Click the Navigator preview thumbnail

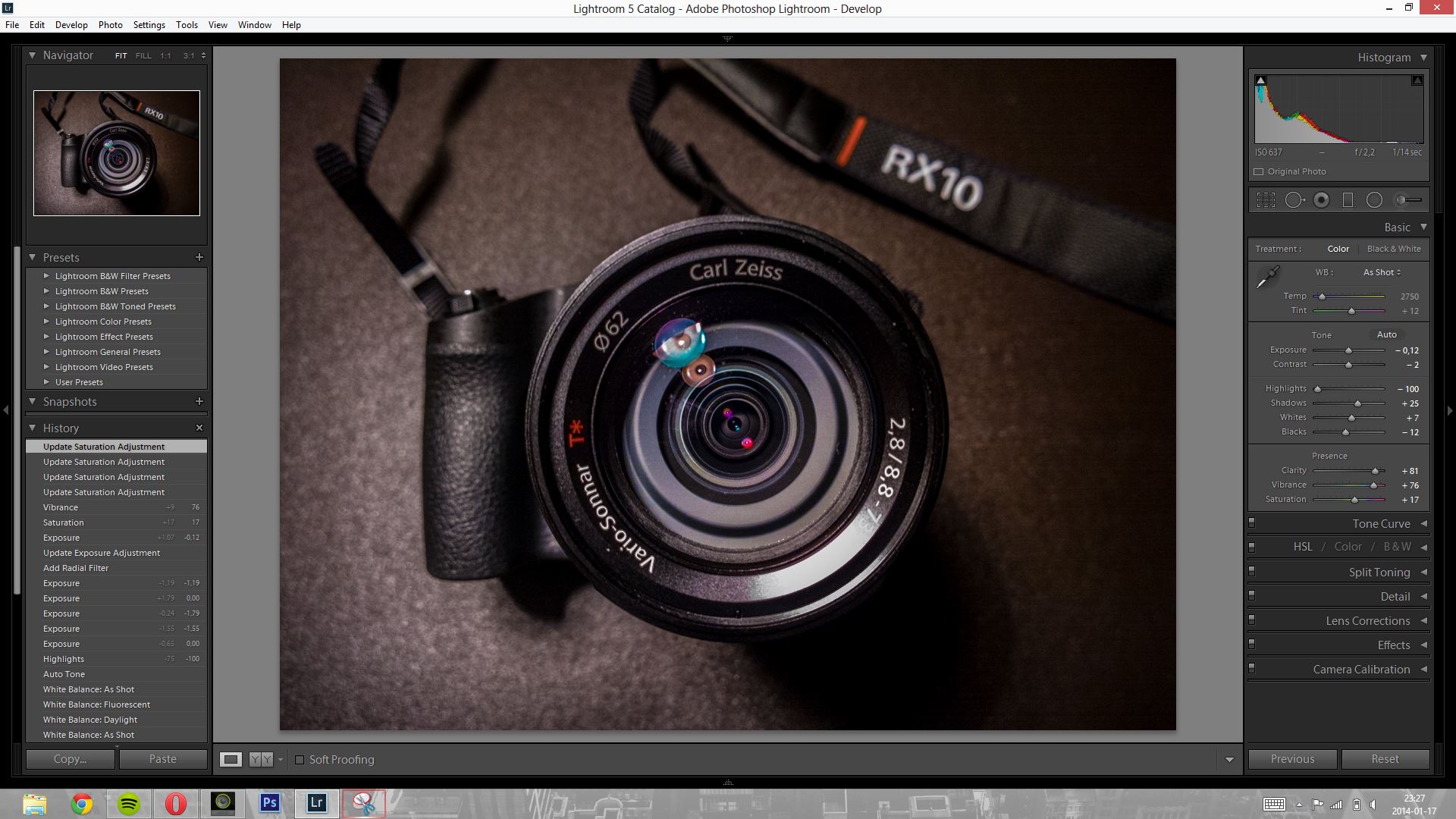tap(117, 153)
